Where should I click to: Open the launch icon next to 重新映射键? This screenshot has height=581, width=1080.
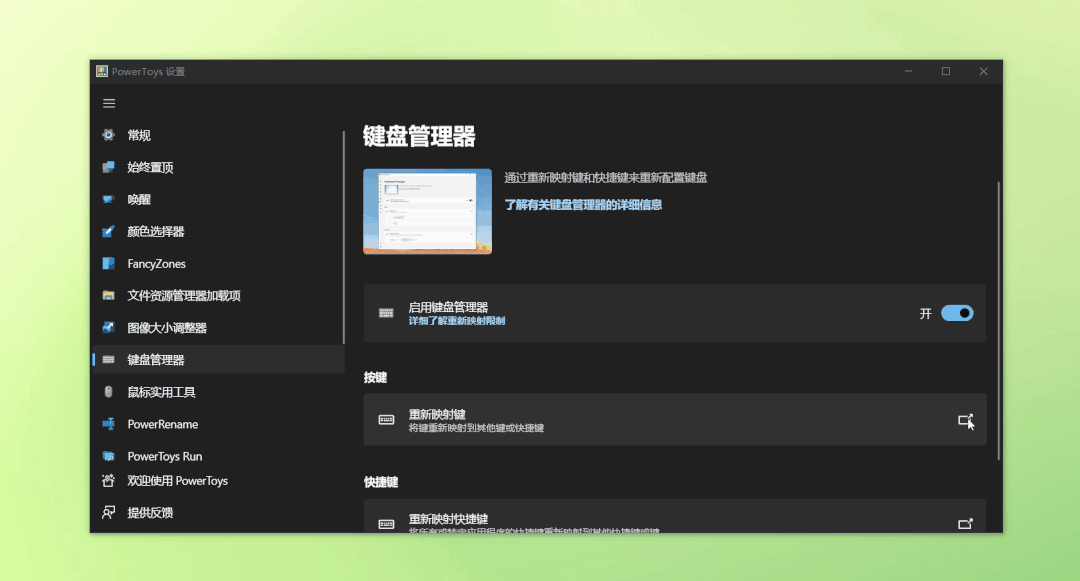click(965, 420)
